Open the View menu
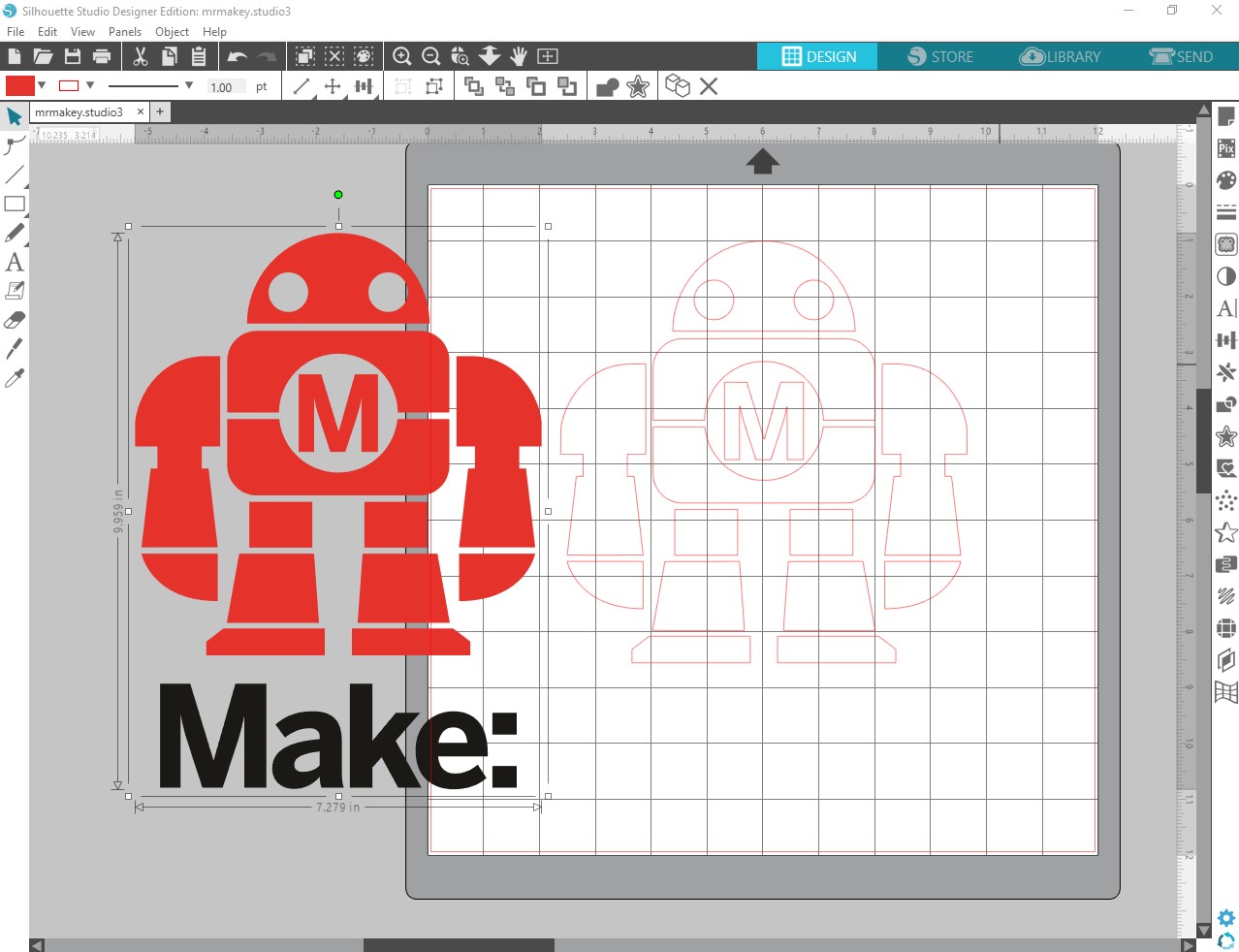This screenshot has height=952, width=1239. (x=82, y=31)
